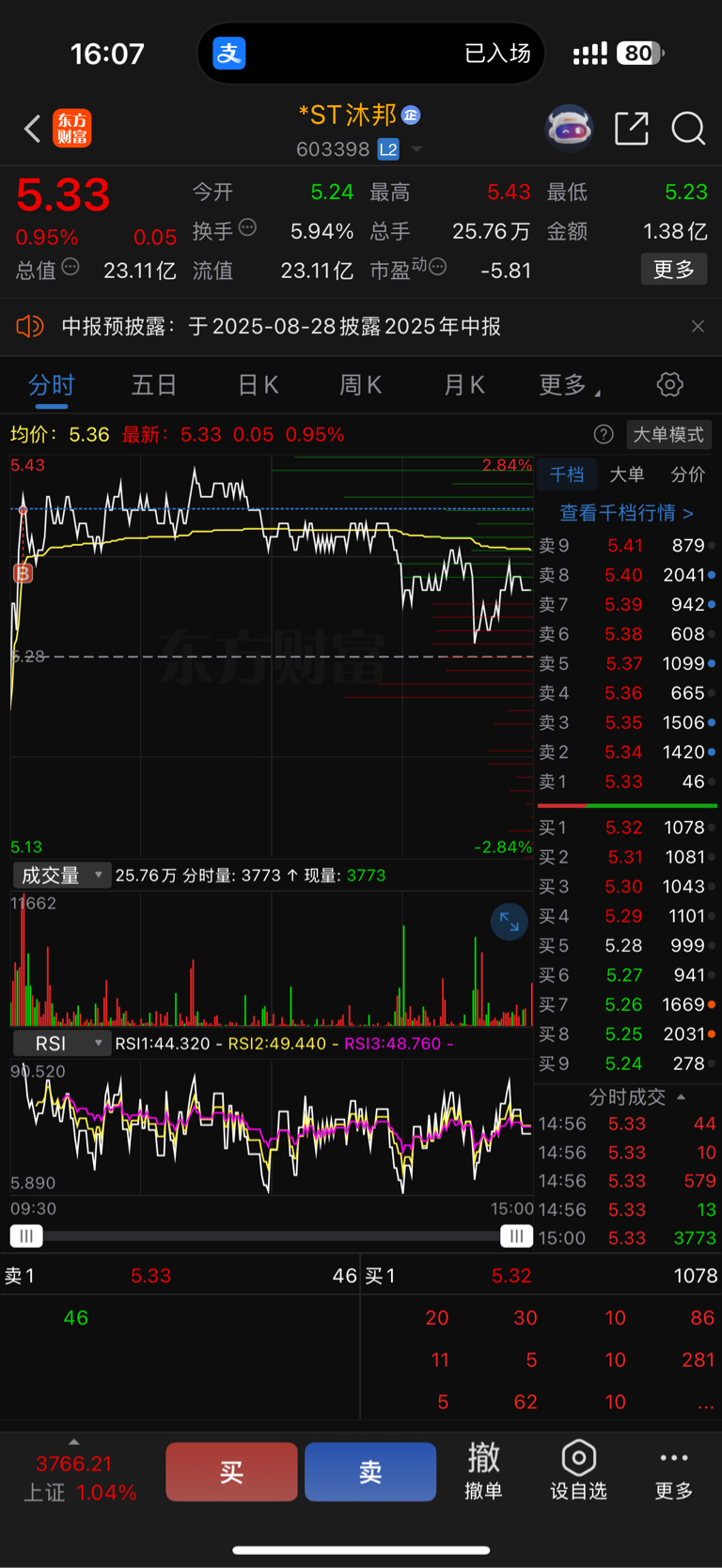
Task: Switch to 月K tab
Action: 463,385
